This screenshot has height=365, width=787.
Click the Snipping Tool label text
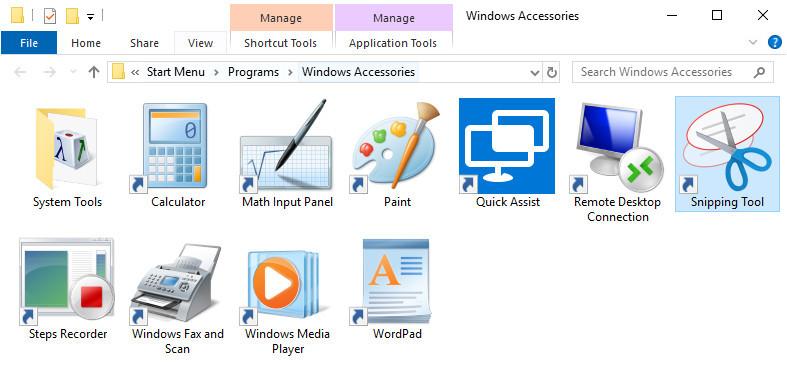pos(727,202)
